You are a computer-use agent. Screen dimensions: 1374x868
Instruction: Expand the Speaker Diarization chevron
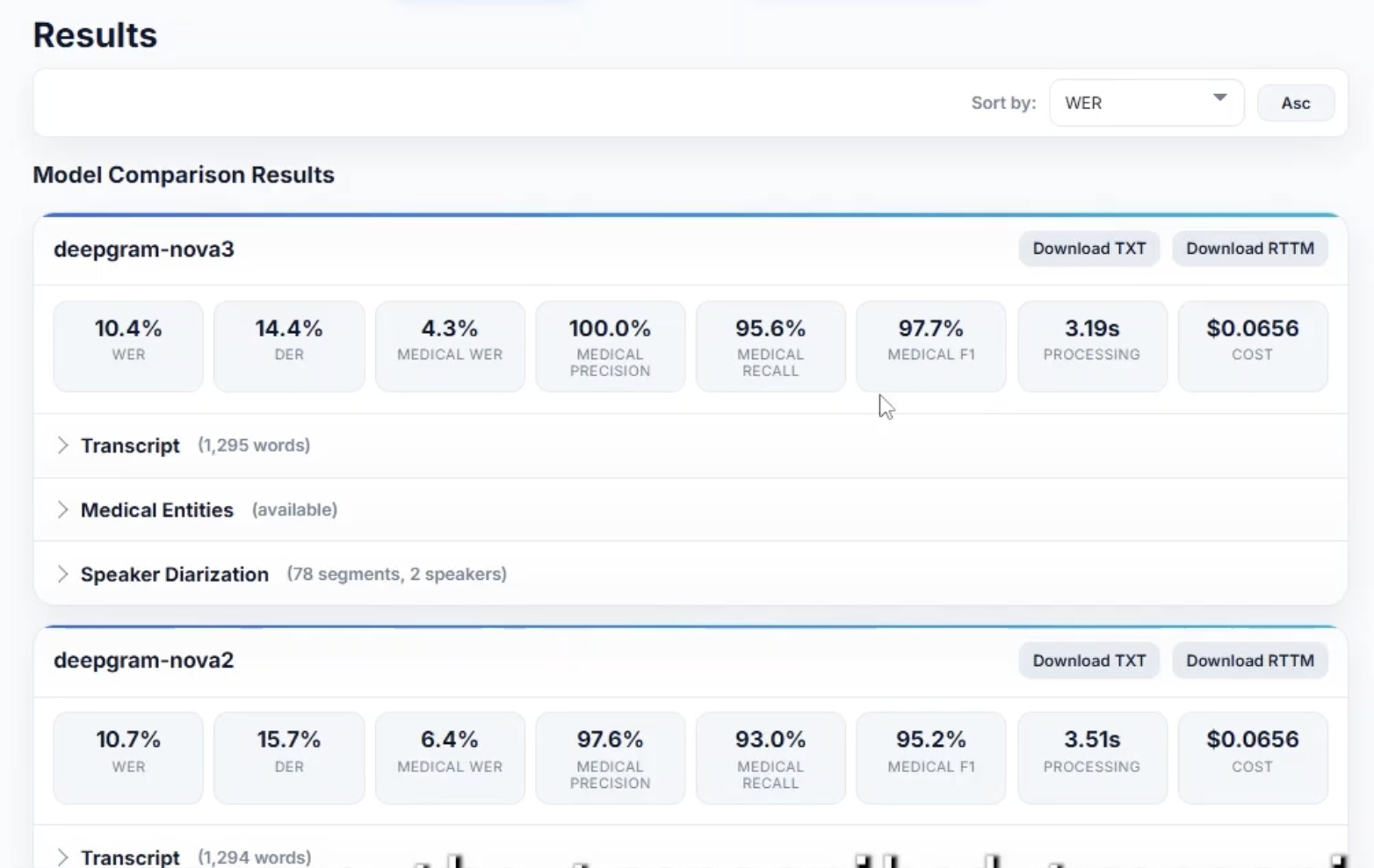click(x=62, y=574)
